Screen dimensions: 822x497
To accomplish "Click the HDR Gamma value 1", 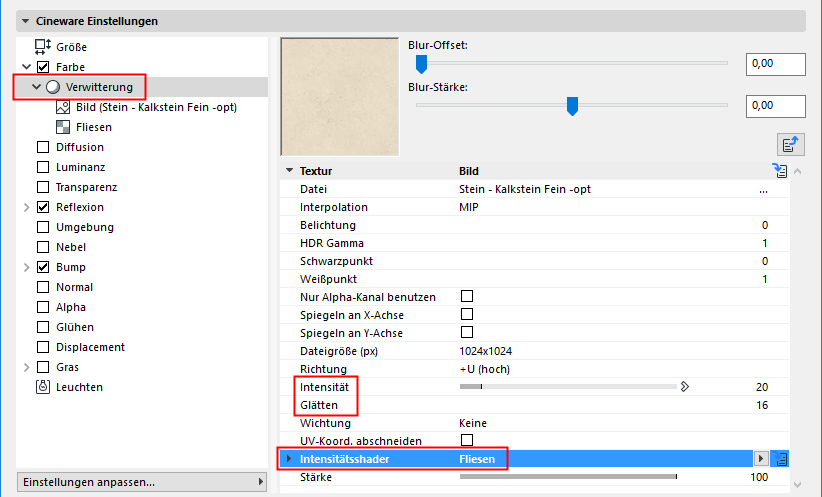I will 764,243.
